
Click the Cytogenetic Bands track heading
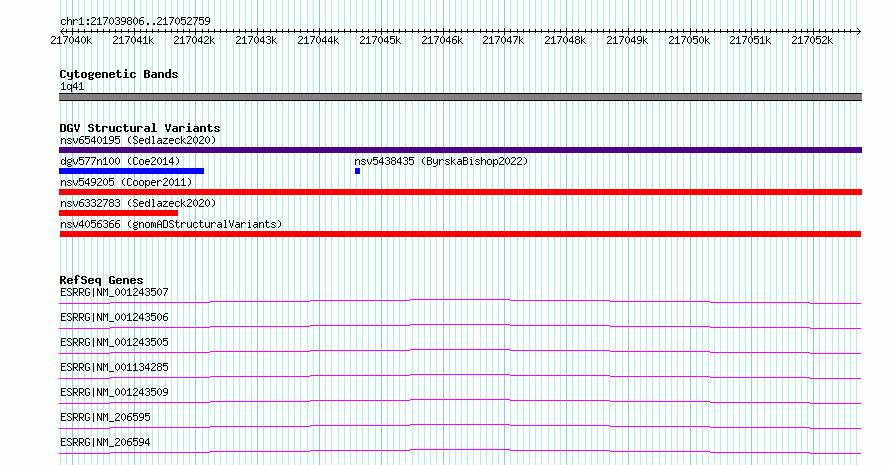click(119, 74)
